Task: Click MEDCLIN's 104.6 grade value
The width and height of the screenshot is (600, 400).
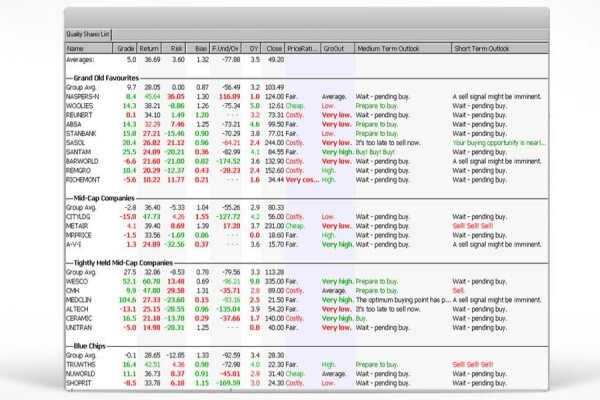Action: [x=127, y=300]
